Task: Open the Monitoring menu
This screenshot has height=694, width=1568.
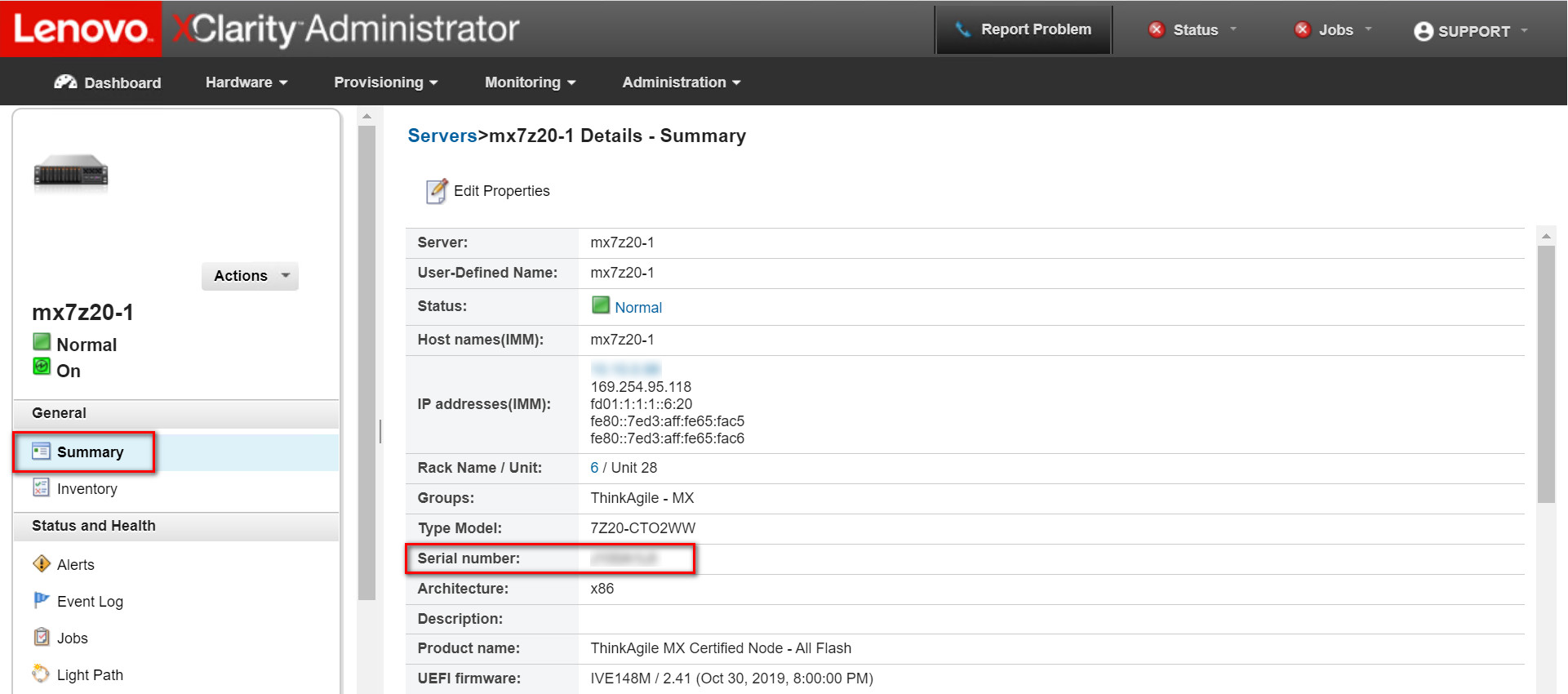Action: (x=531, y=82)
